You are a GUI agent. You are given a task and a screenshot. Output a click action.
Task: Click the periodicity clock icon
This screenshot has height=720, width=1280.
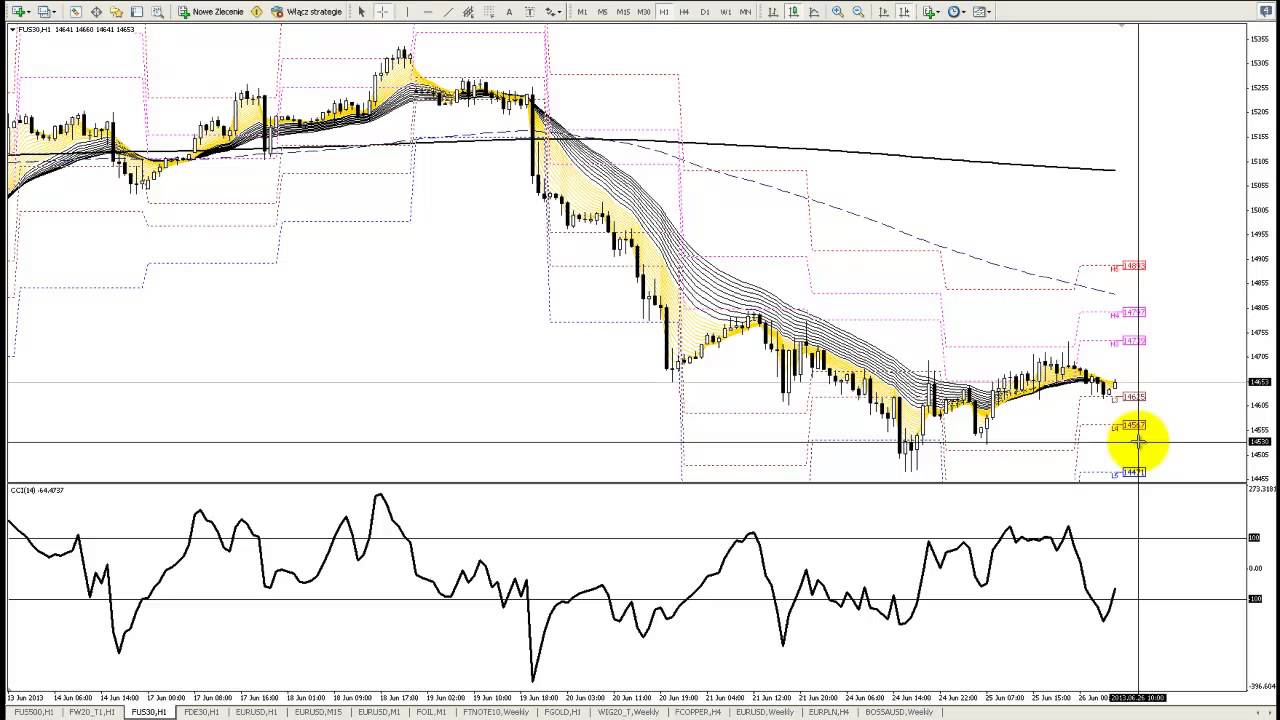point(954,12)
